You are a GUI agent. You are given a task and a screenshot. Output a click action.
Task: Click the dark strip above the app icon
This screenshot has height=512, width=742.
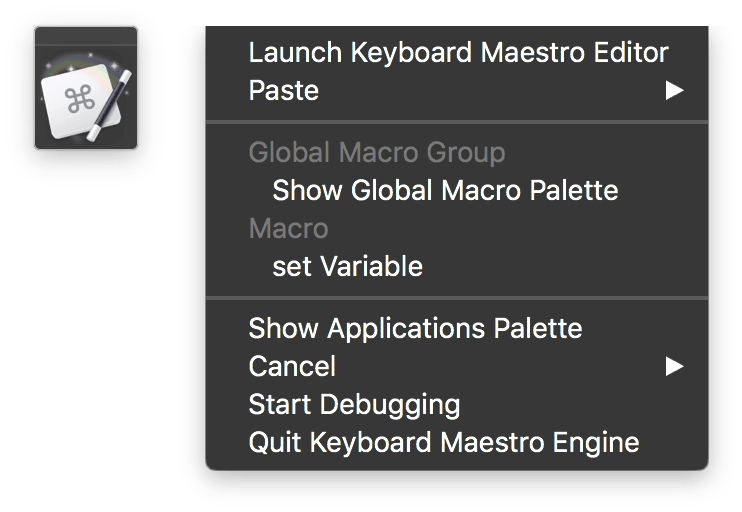coord(85,36)
